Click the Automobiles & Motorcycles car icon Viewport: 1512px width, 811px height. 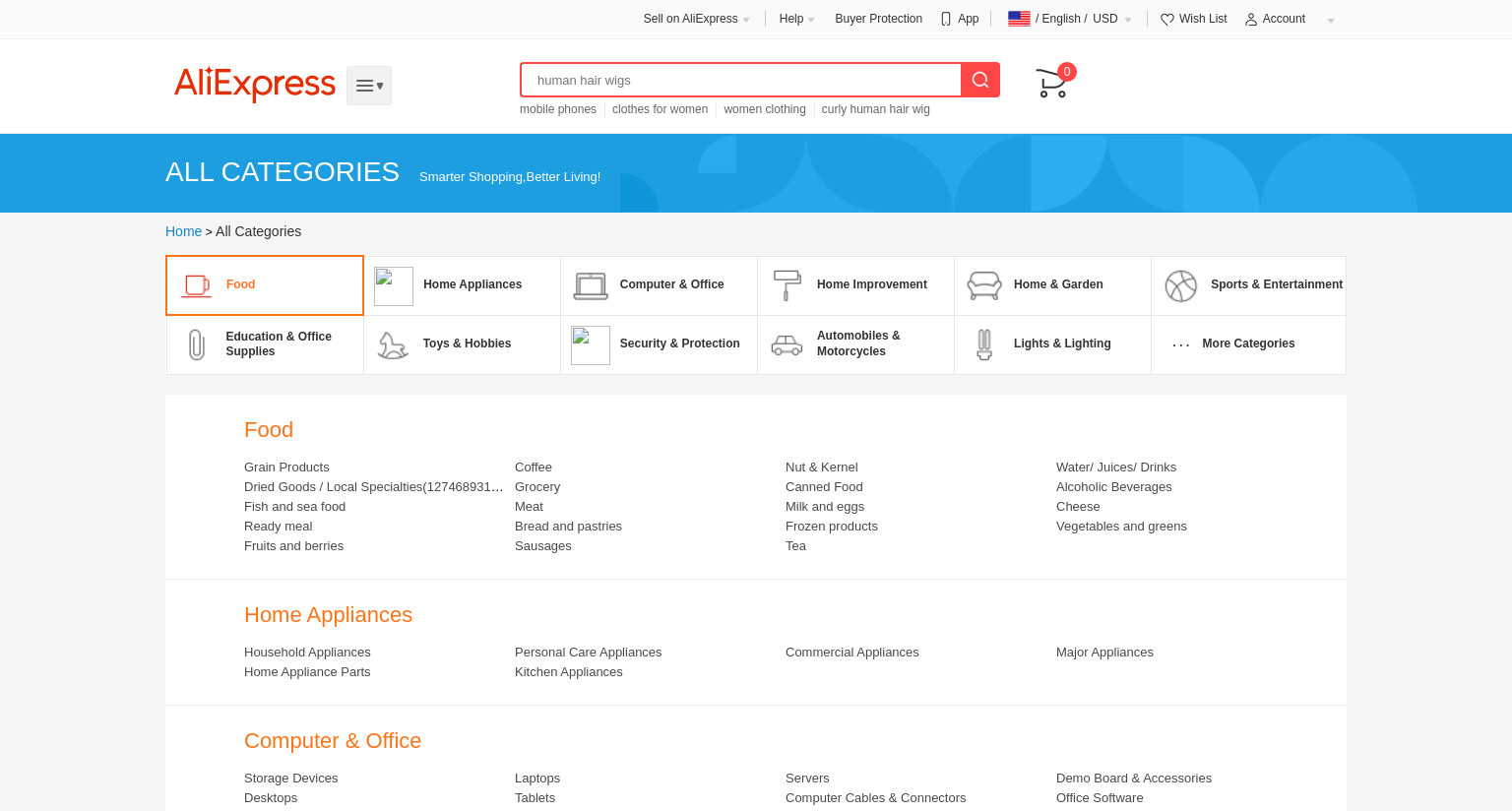[787, 344]
